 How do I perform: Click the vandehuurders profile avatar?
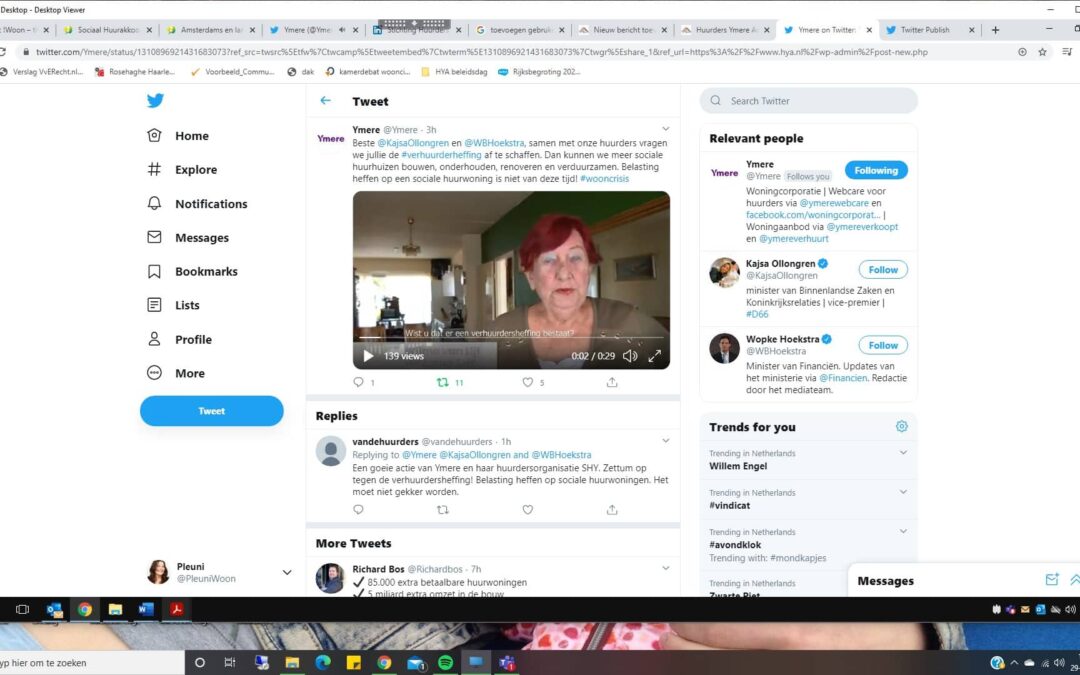tap(331, 451)
